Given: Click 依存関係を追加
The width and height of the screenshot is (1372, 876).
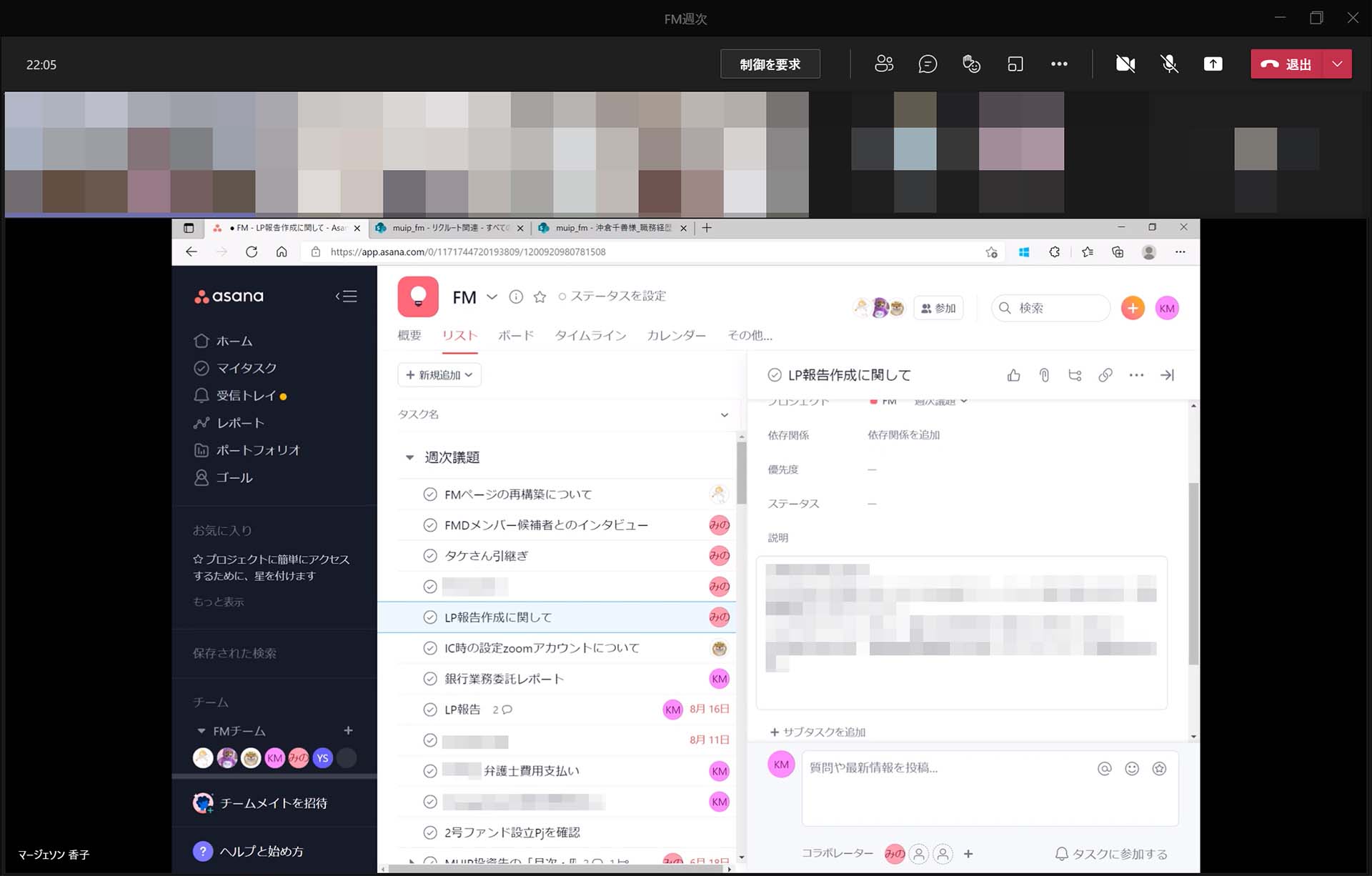Looking at the screenshot, I should (x=903, y=435).
